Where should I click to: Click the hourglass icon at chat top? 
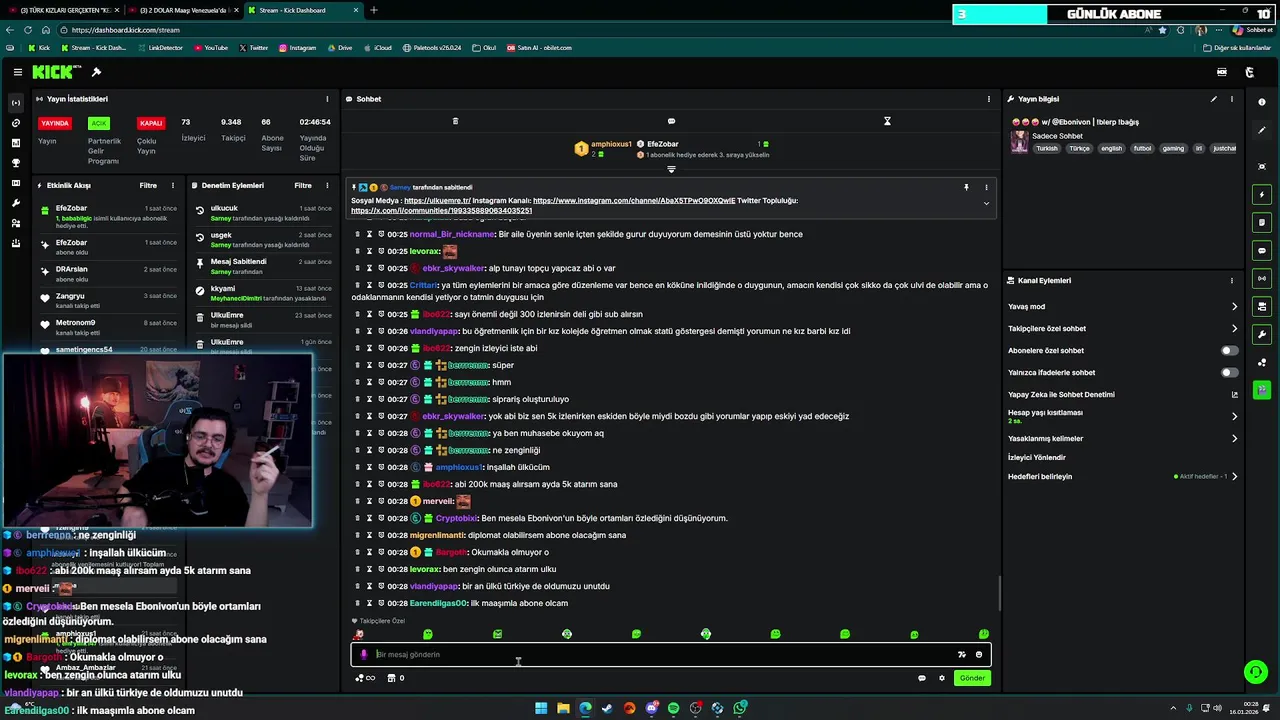887,121
